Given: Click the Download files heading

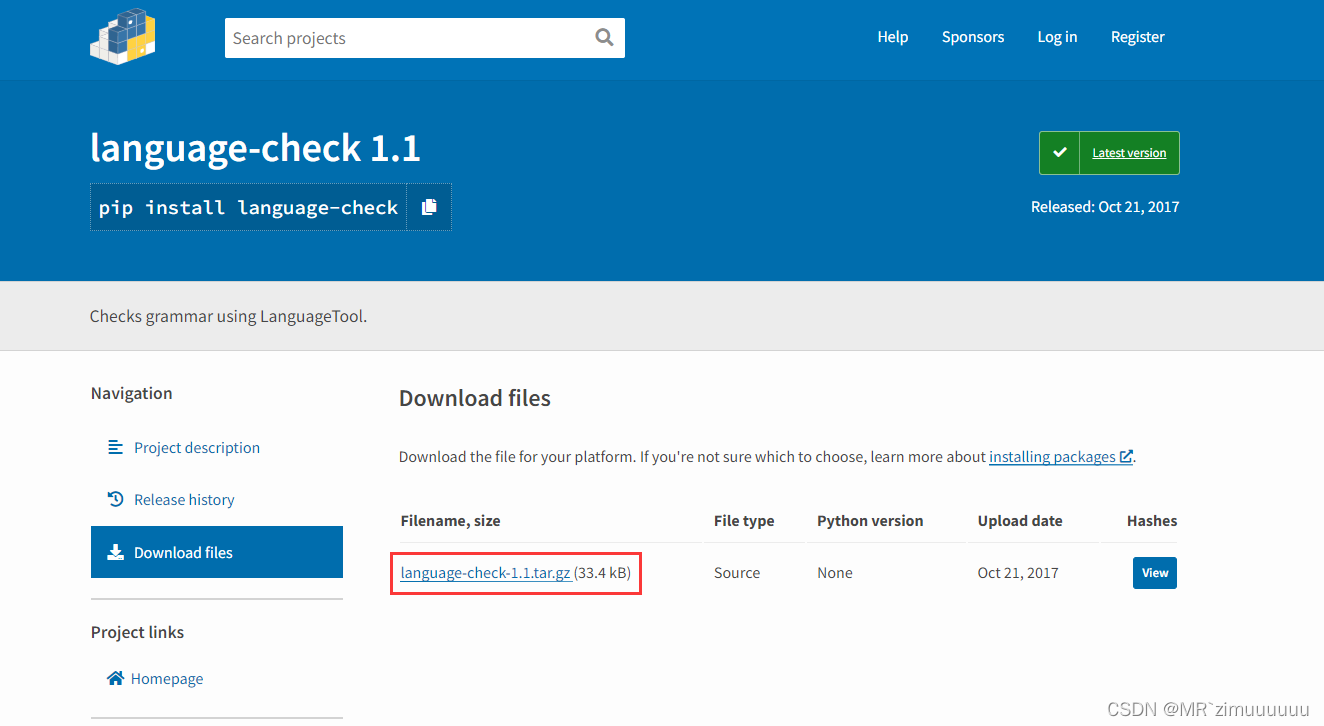Looking at the screenshot, I should [x=475, y=398].
